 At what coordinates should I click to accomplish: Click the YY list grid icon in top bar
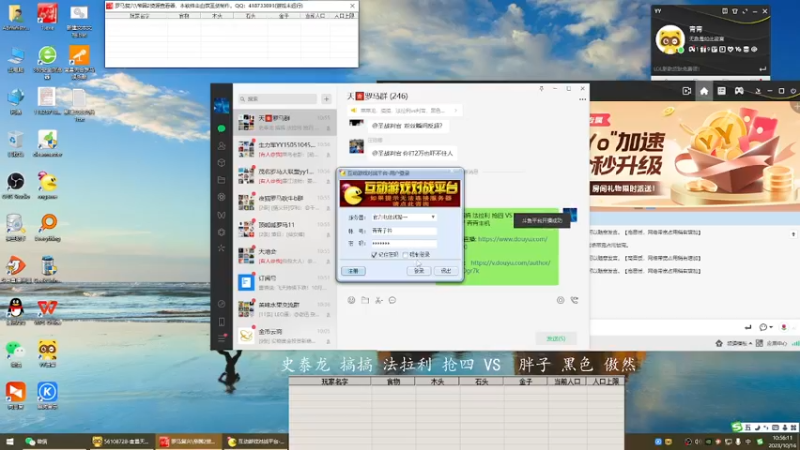click(x=721, y=91)
